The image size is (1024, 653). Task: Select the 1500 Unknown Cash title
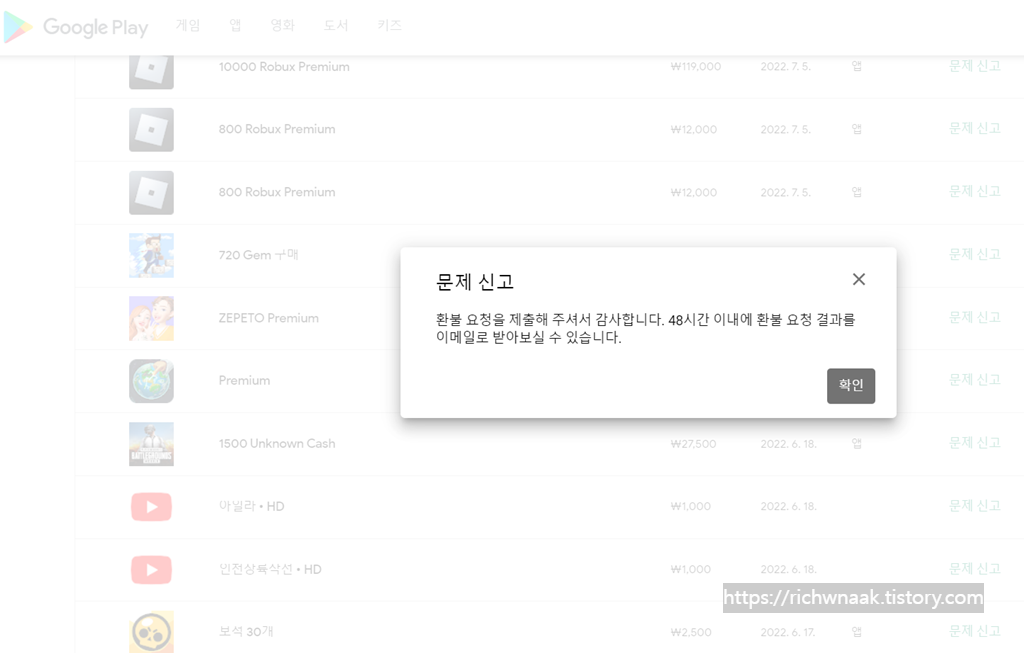point(277,443)
